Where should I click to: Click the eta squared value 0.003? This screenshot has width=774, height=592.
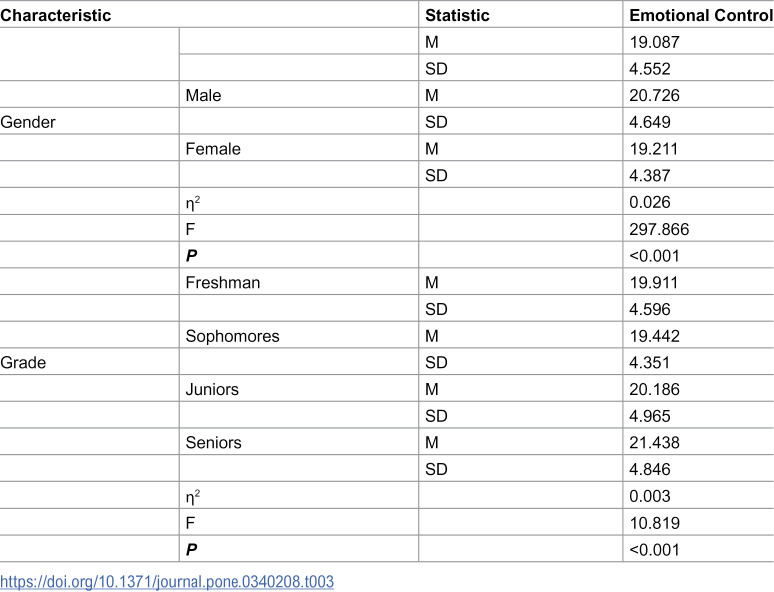point(650,496)
